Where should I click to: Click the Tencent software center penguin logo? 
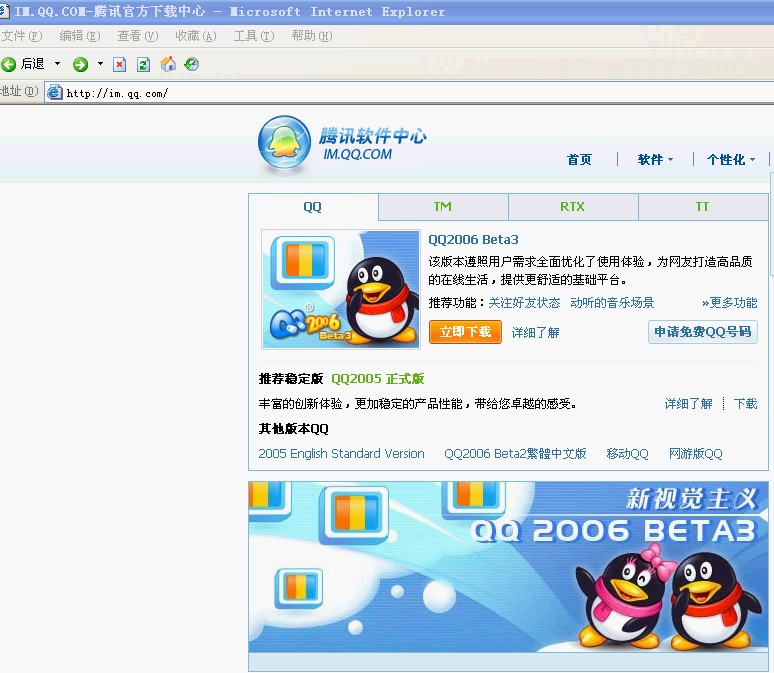[284, 143]
